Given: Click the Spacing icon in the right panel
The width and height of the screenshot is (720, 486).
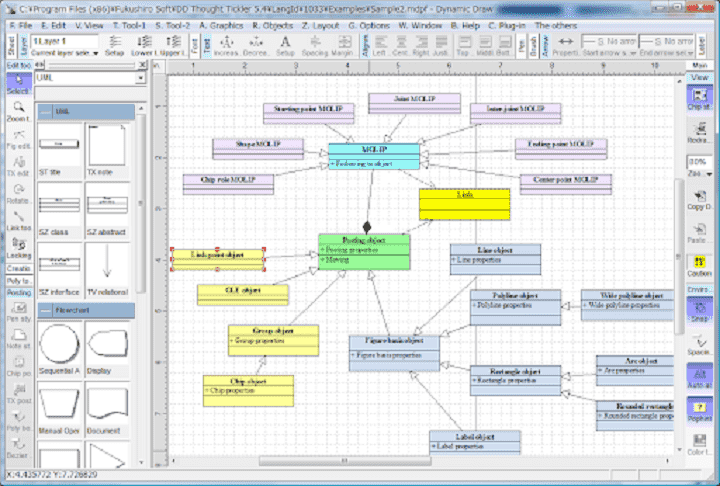Looking at the screenshot, I should coord(699,345).
